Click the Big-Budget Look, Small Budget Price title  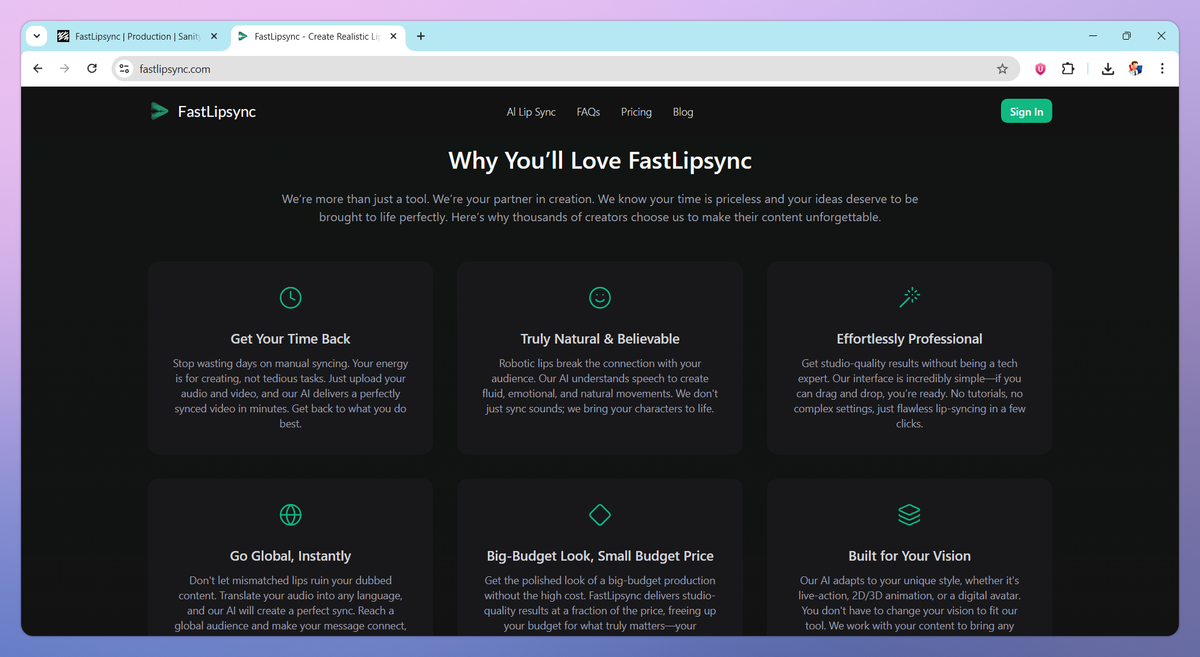(x=600, y=556)
